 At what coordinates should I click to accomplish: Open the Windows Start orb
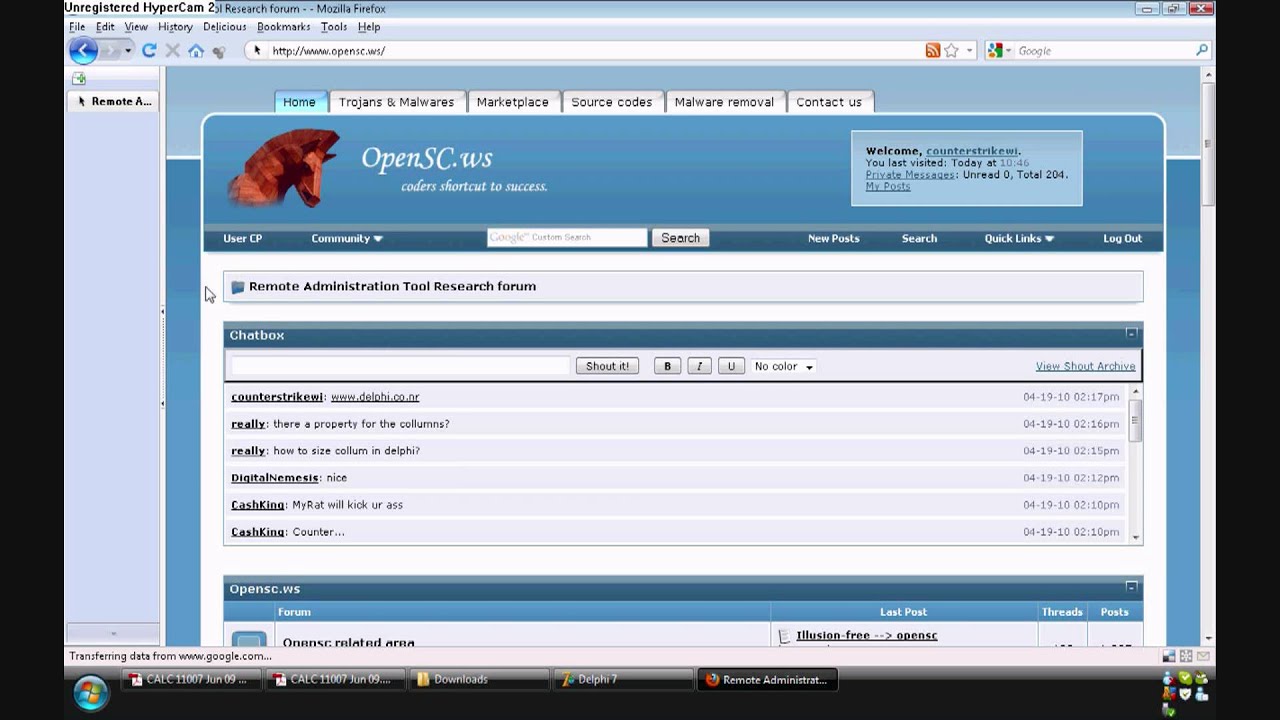(x=90, y=692)
